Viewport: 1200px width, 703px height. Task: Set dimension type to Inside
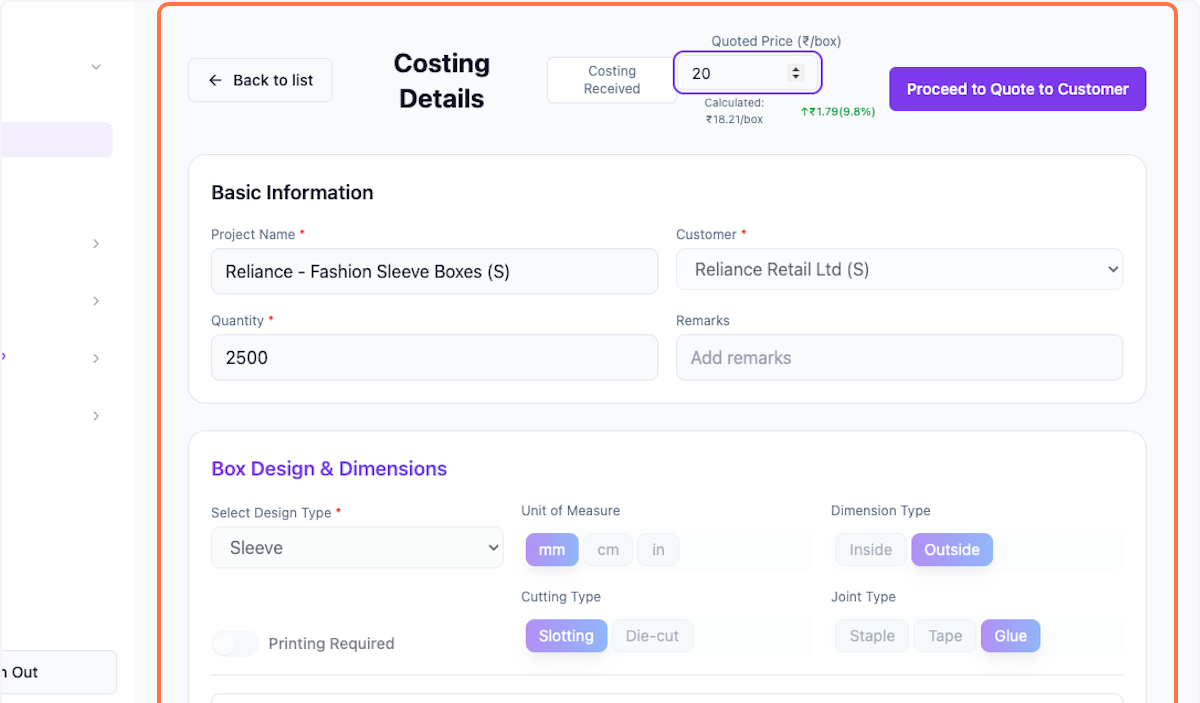click(x=870, y=549)
